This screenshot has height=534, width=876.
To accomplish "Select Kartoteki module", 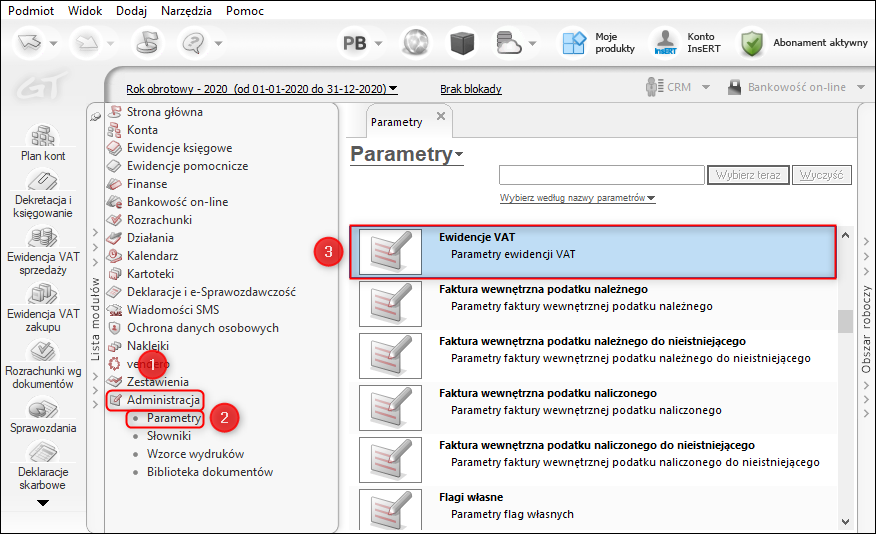I will [x=150, y=274].
